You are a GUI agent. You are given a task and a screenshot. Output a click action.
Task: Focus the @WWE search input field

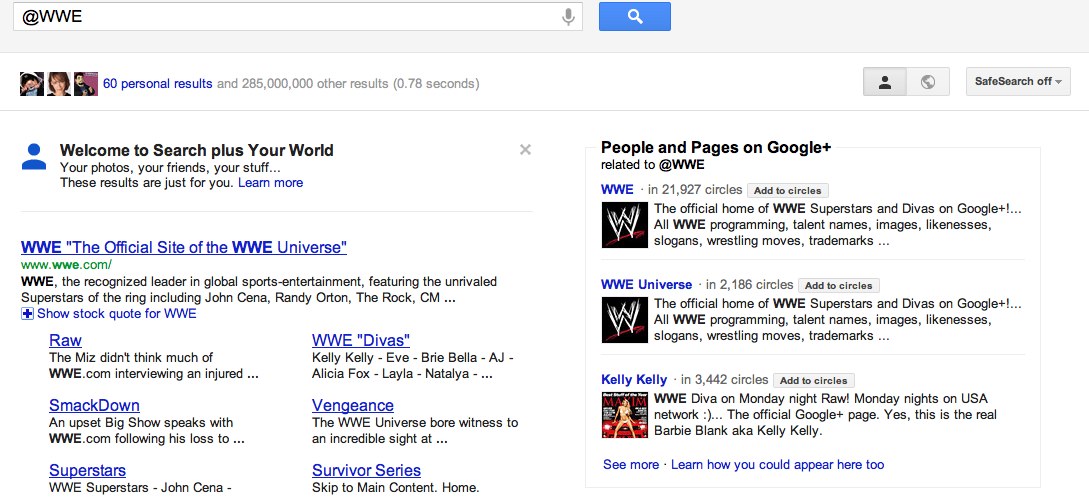(x=297, y=17)
